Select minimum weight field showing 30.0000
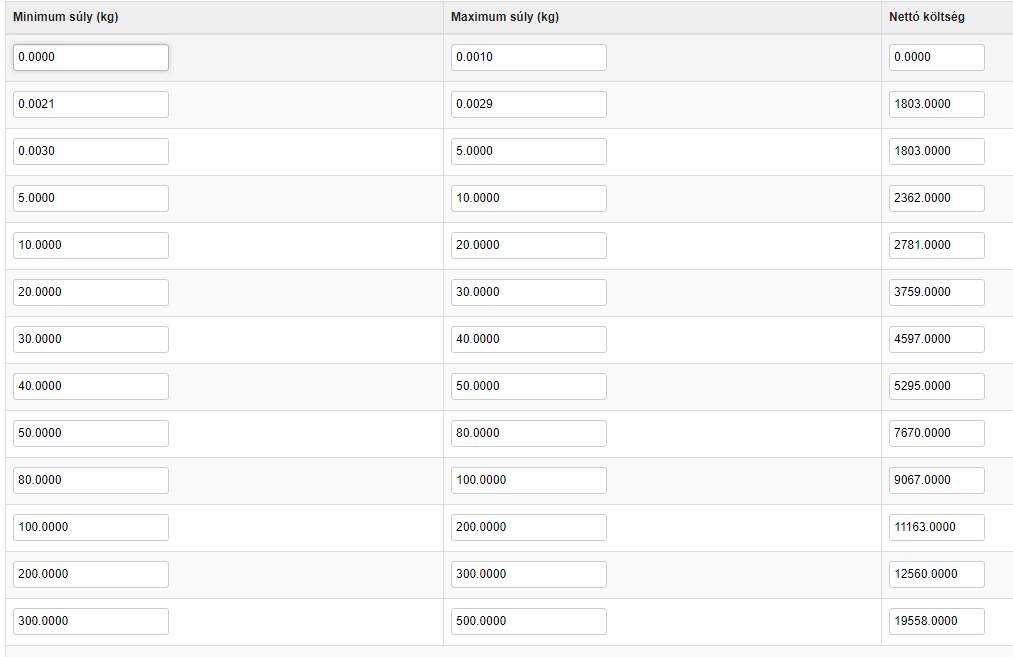The height and width of the screenshot is (657, 1013). pyautogui.click(x=90, y=339)
